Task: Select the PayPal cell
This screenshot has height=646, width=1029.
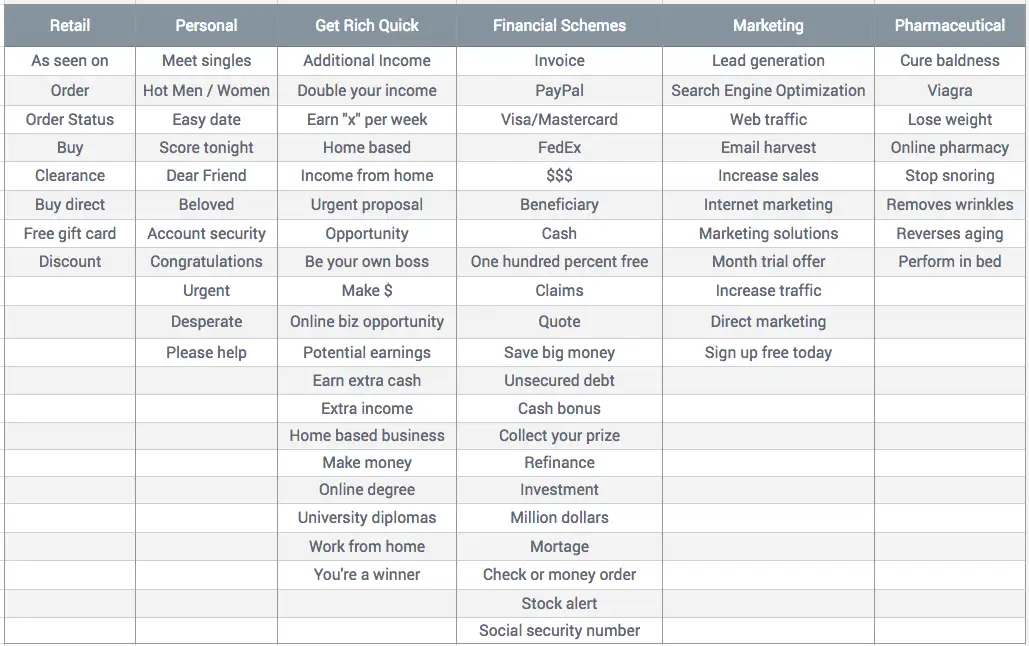Action: [x=559, y=91]
